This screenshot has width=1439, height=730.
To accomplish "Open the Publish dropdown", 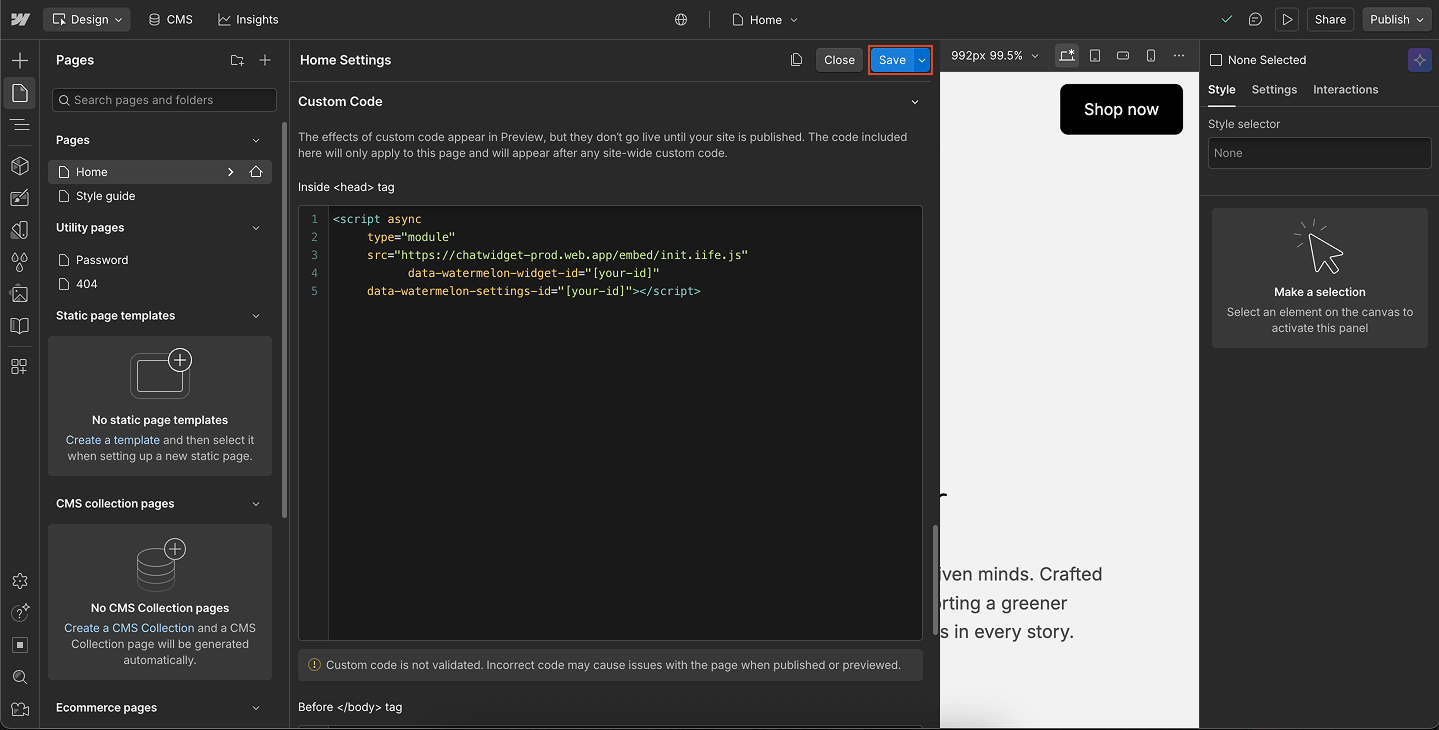I will pos(1396,19).
